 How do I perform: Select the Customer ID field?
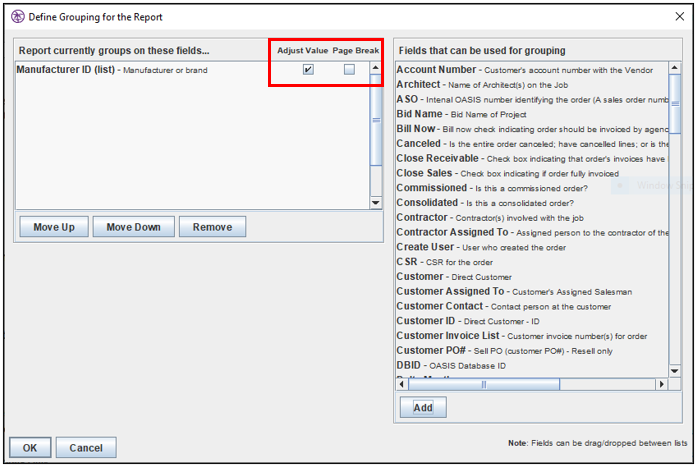point(532,321)
